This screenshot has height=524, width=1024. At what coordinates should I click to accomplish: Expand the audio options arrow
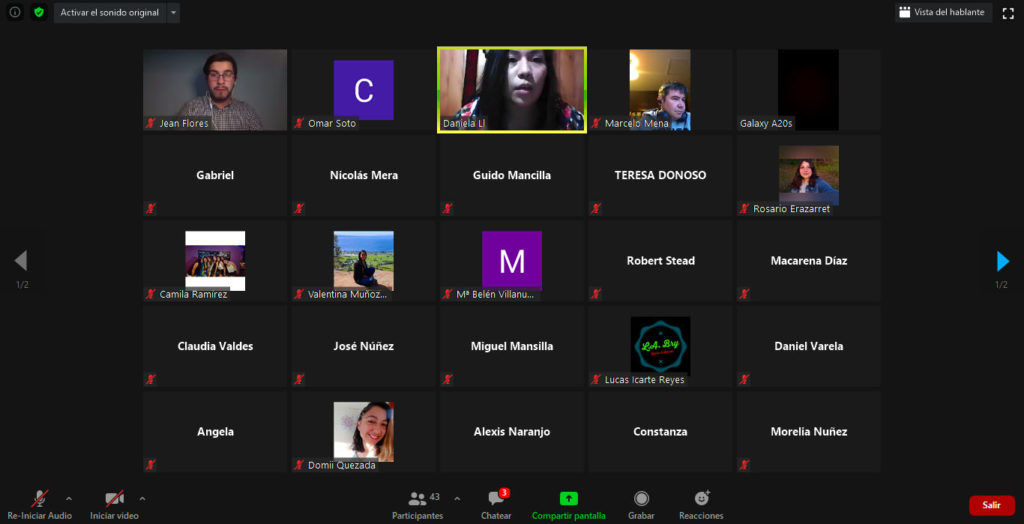(69, 498)
